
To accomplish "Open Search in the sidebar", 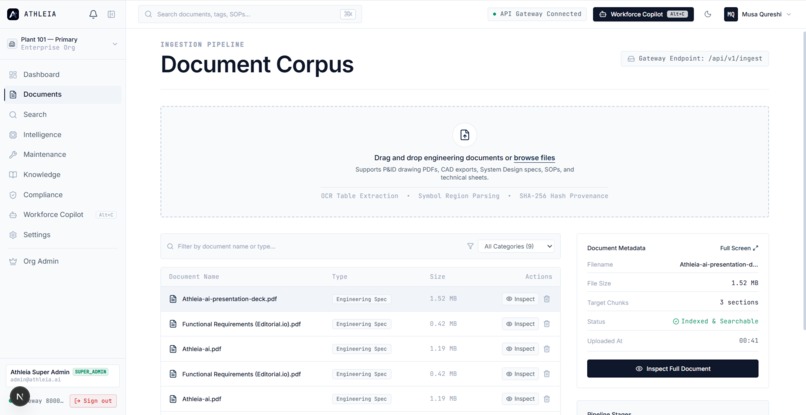I will (63, 115).
